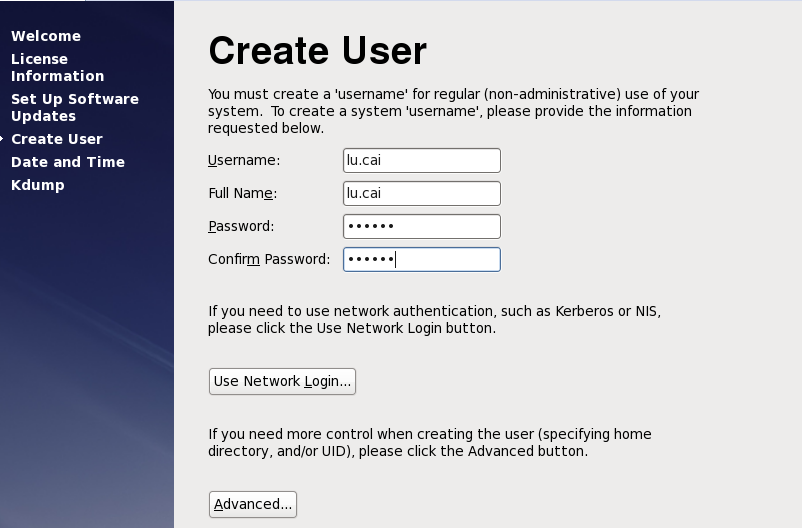Click the Create User heading
This screenshot has height=528, width=802.
pos(318,51)
